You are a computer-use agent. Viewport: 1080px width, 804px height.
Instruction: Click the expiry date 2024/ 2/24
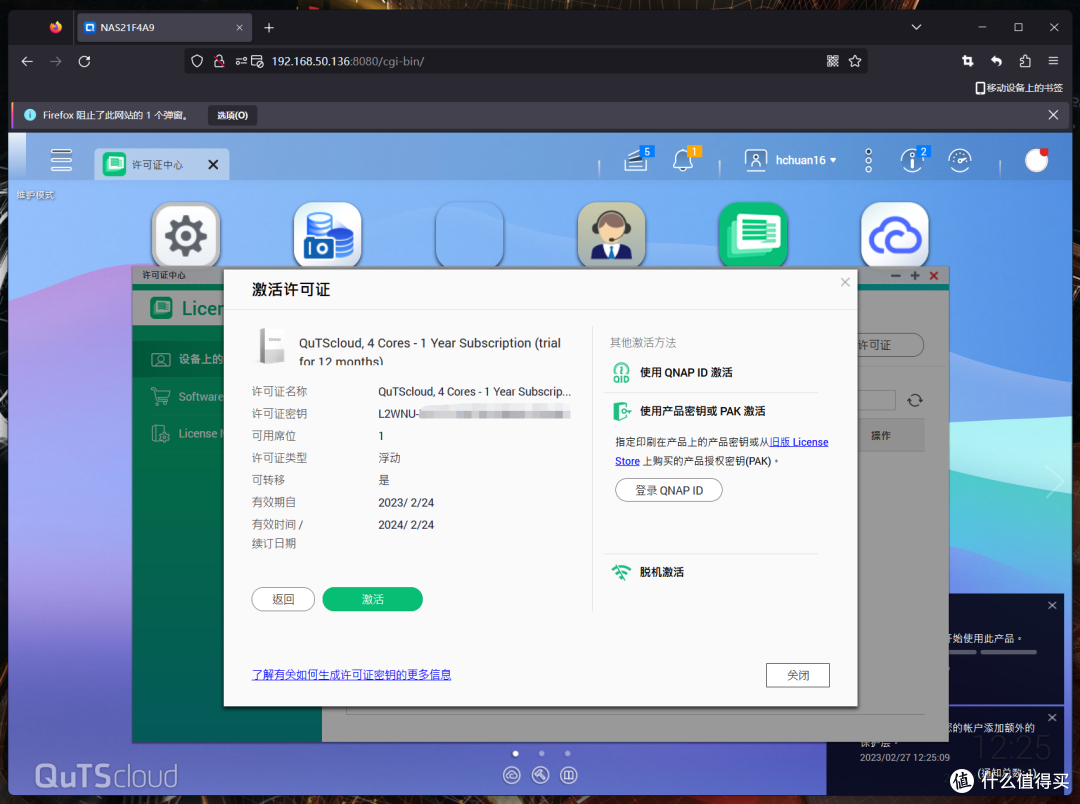pyautogui.click(x=406, y=525)
